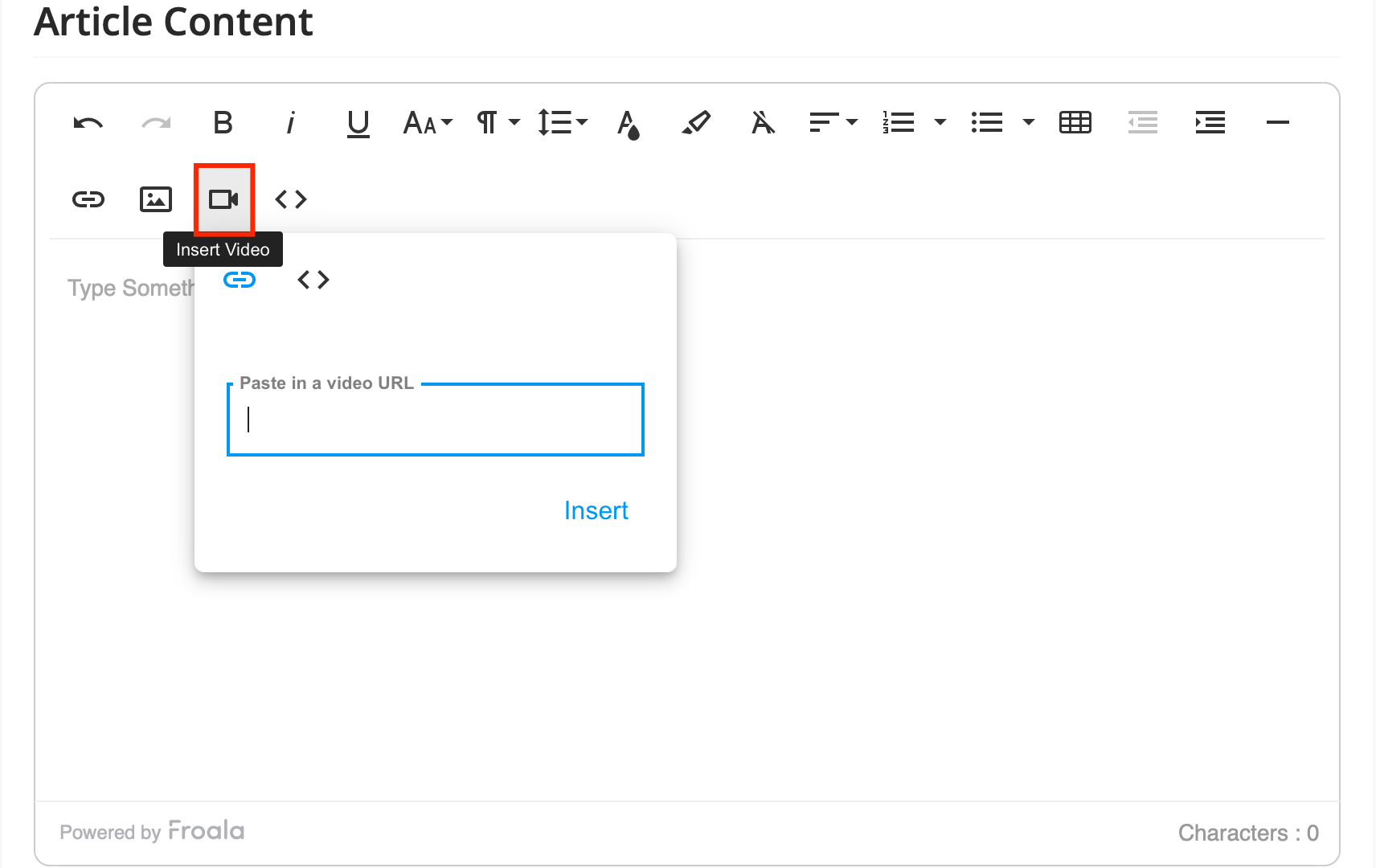Apply unordered bullet list

(x=987, y=123)
